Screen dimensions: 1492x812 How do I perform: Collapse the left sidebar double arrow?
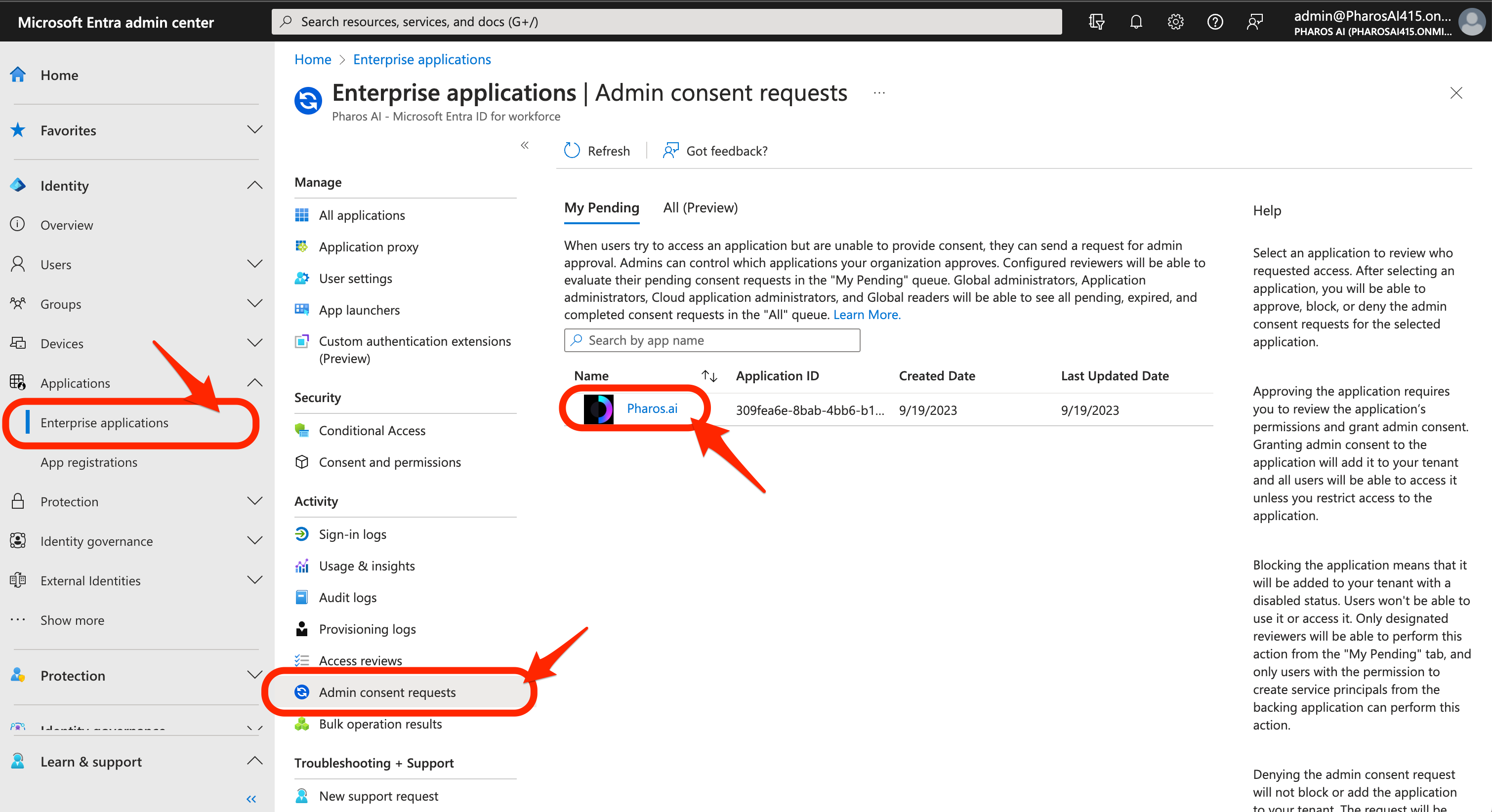click(x=251, y=799)
